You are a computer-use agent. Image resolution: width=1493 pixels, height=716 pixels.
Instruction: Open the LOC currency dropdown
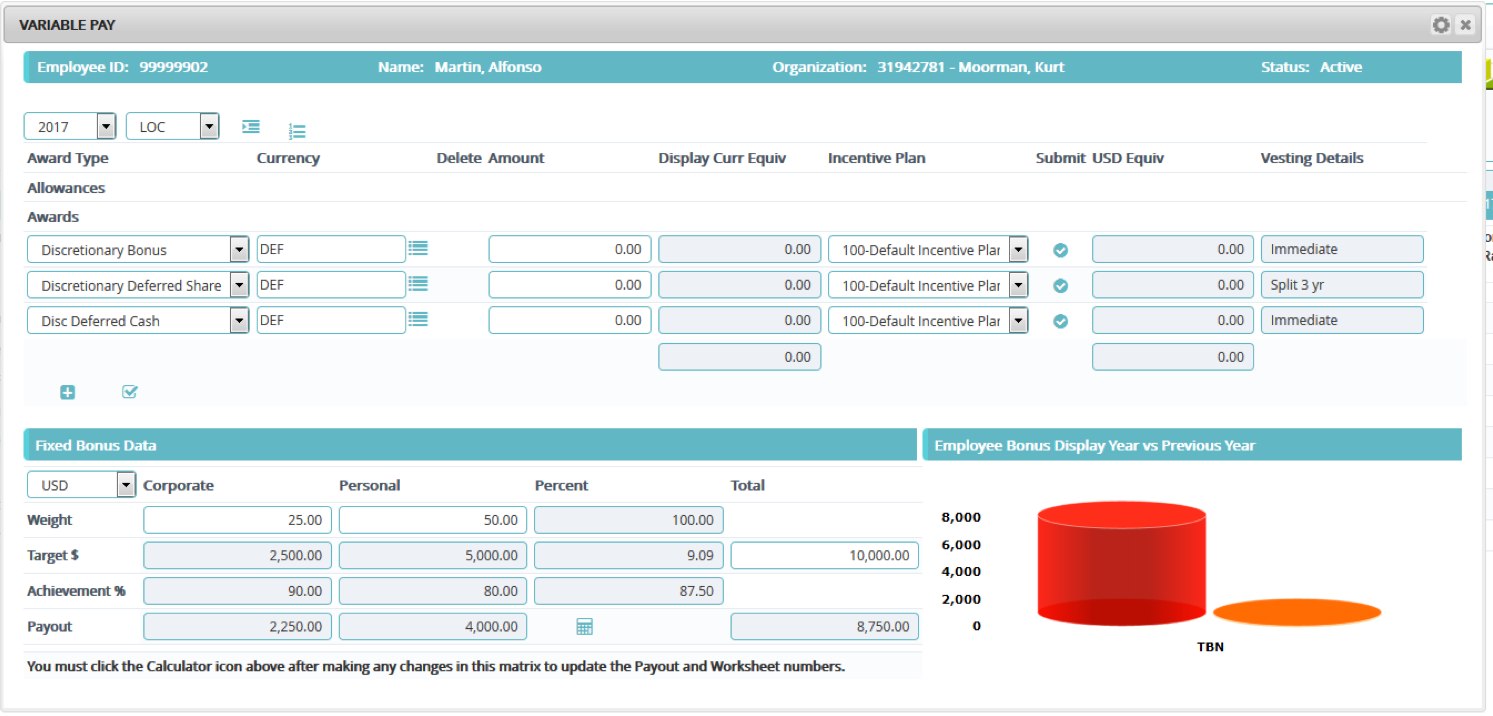[x=209, y=126]
